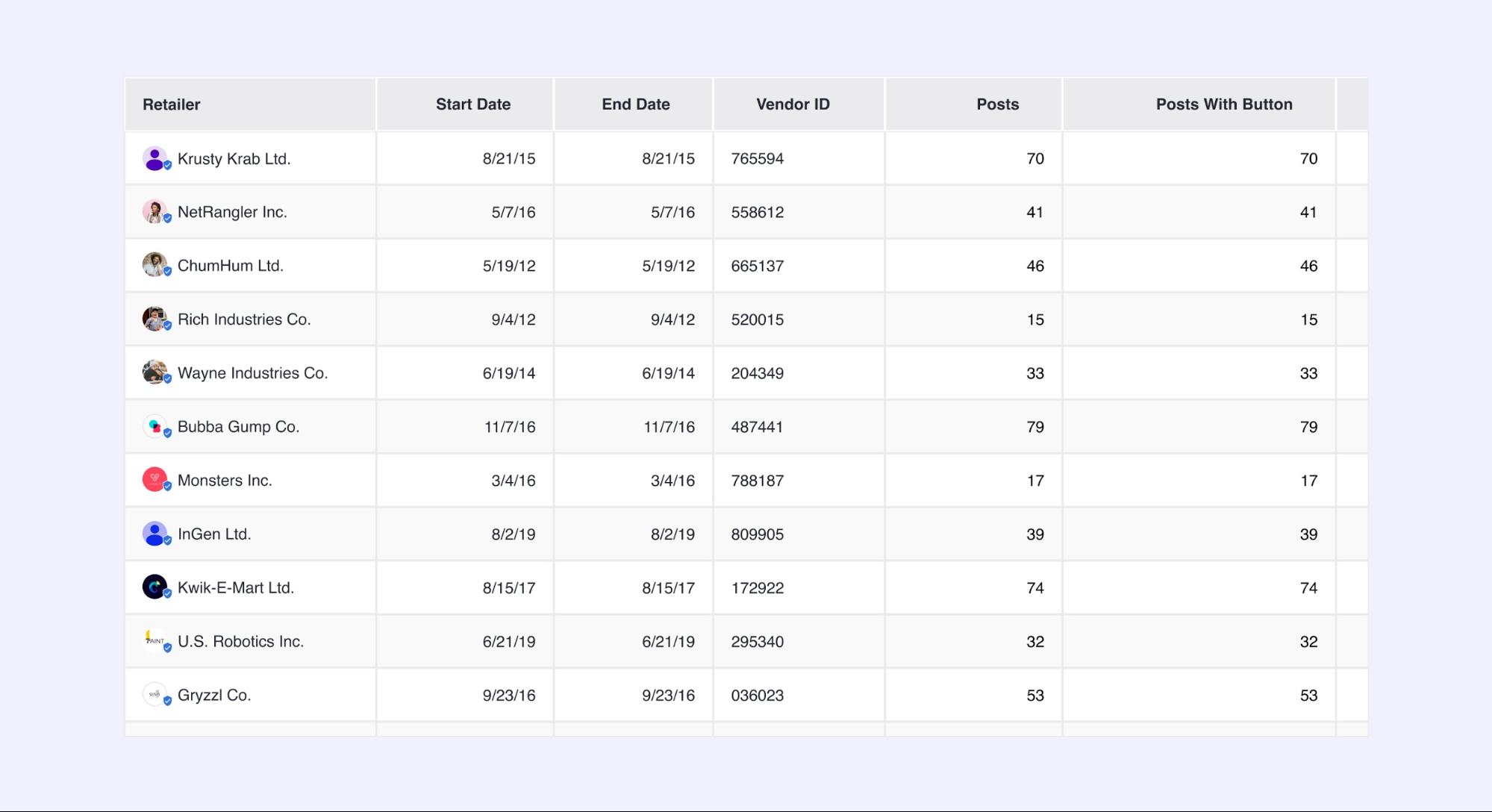Select the Krusty Krab Ltd. retailer name
The width and height of the screenshot is (1492, 812).
pyautogui.click(x=234, y=159)
